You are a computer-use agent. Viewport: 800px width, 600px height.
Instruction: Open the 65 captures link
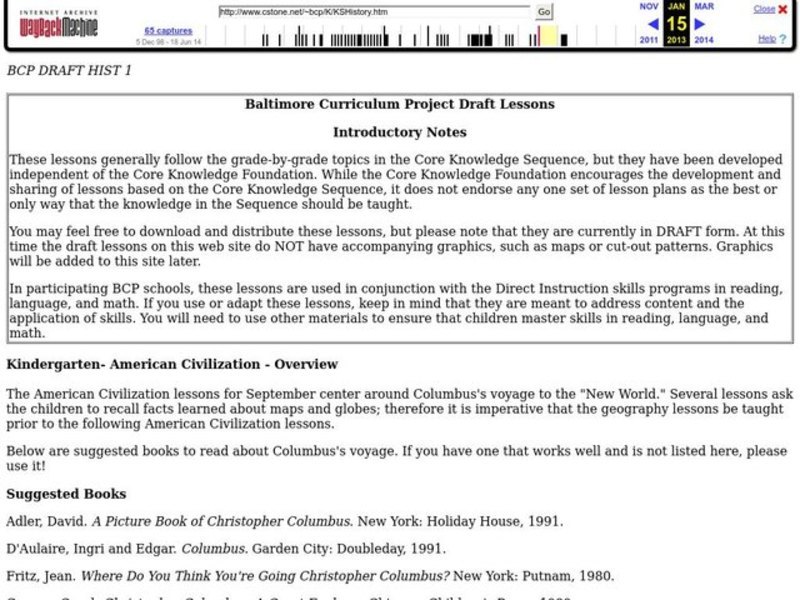click(x=168, y=30)
